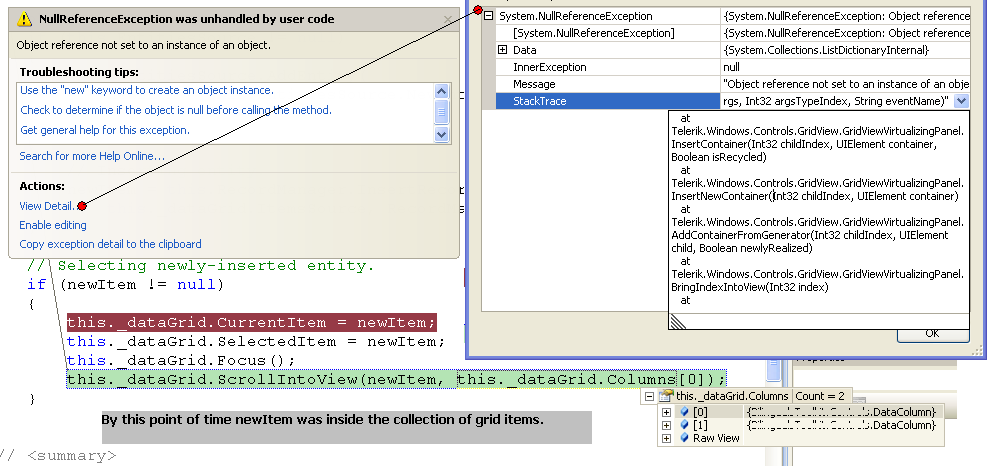
Task: Expand the Data property row
Action: pos(502,50)
